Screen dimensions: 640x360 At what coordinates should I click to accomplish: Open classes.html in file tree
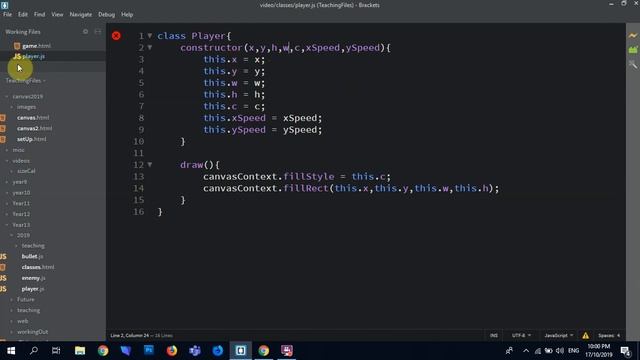click(x=38, y=267)
